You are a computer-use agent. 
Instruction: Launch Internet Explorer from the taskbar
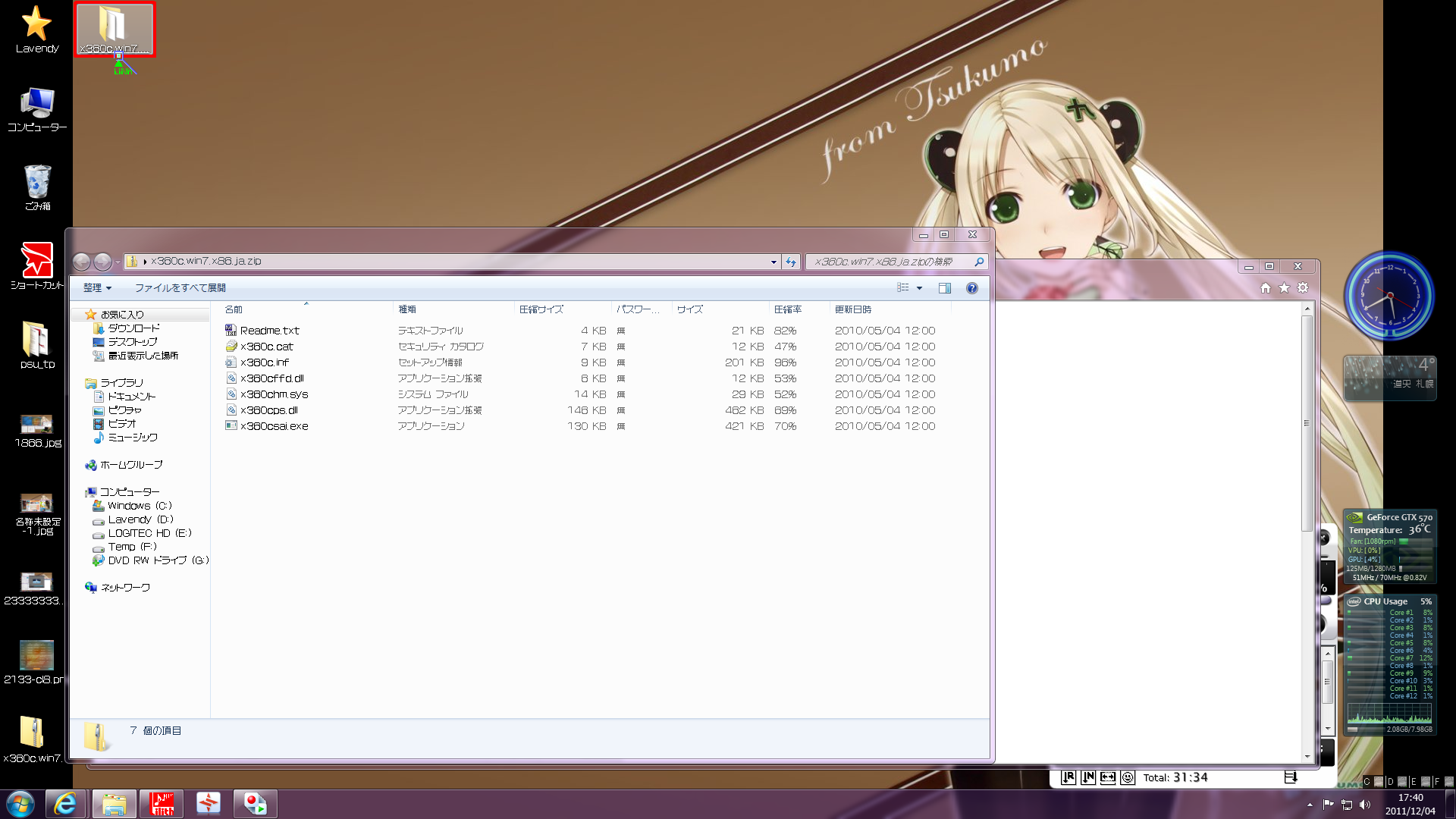point(65,804)
